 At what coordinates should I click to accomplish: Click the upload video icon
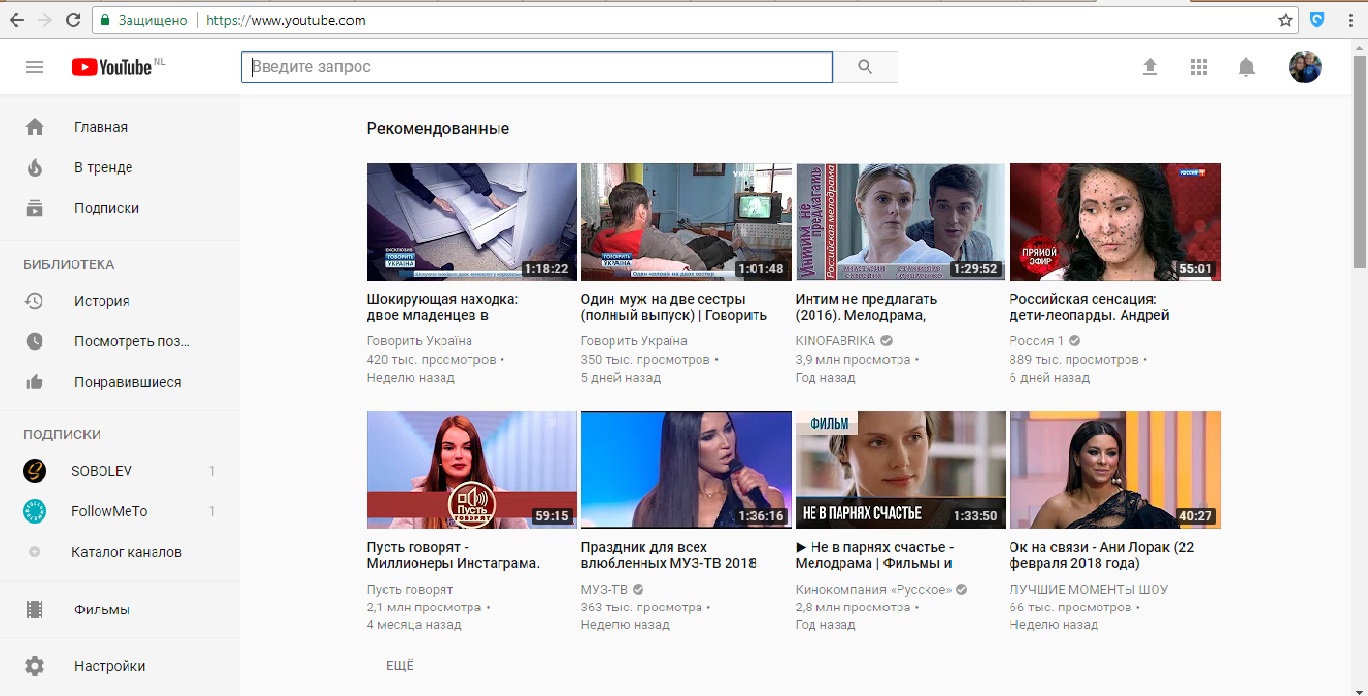(x=1150, y=67)
